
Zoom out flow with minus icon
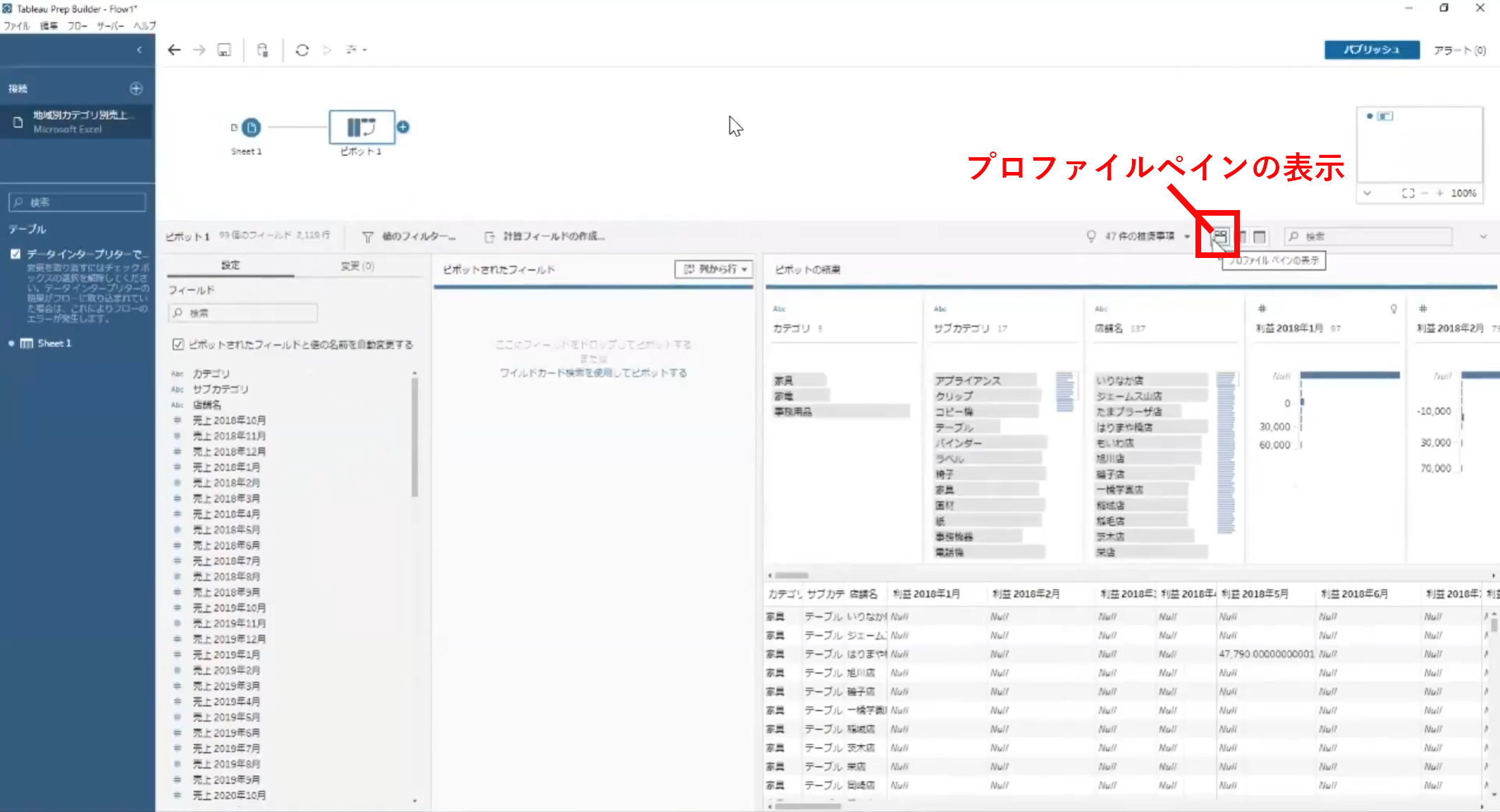tap(1425, 193)
